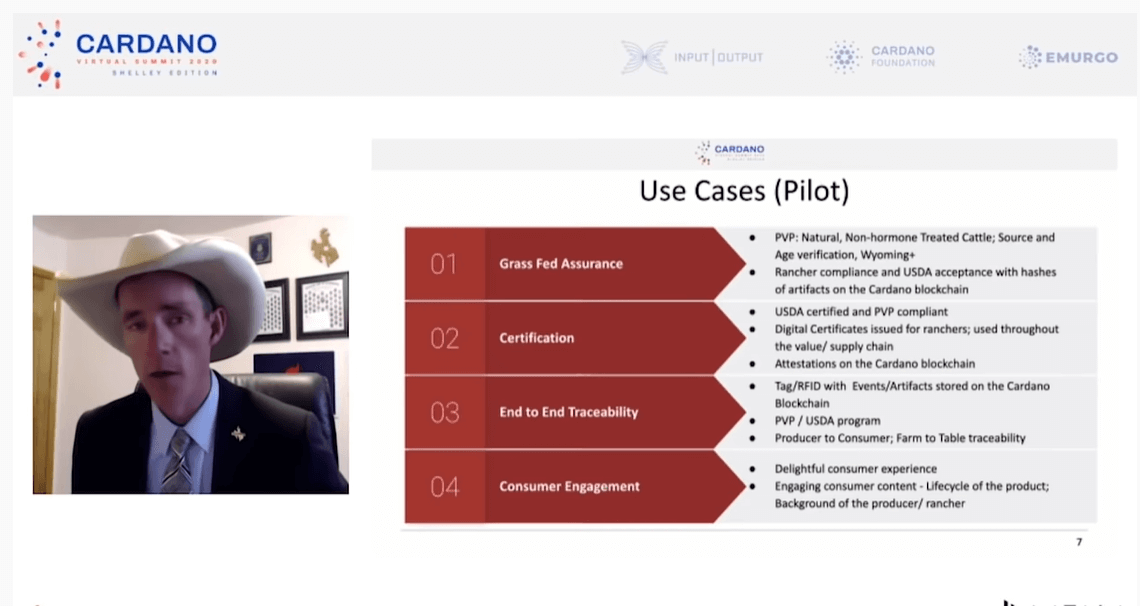Image resolution: width=1140 pixels, height=606 pixels.
Task: Click 'Delightful consumer experience' bullet
Action: [856, 469]
